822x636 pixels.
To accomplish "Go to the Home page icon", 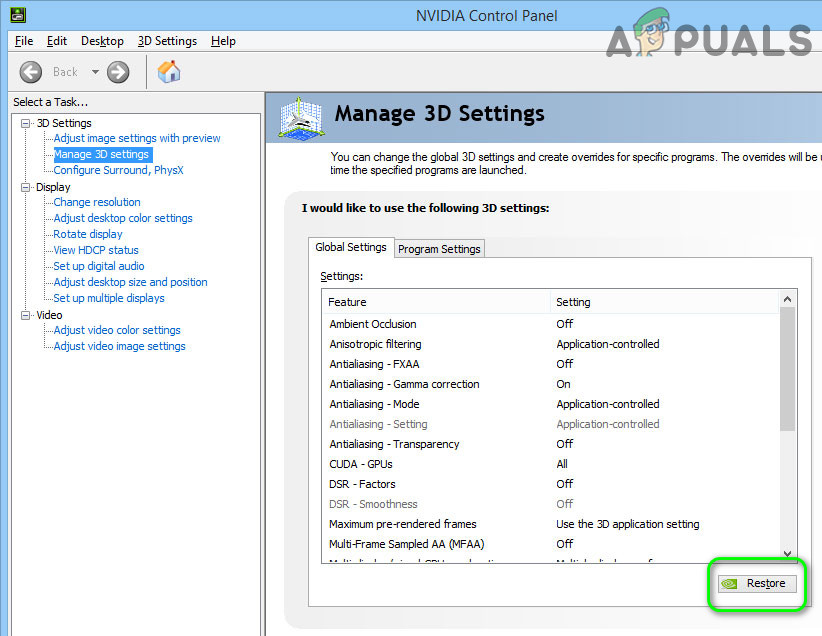I will 169,72.
